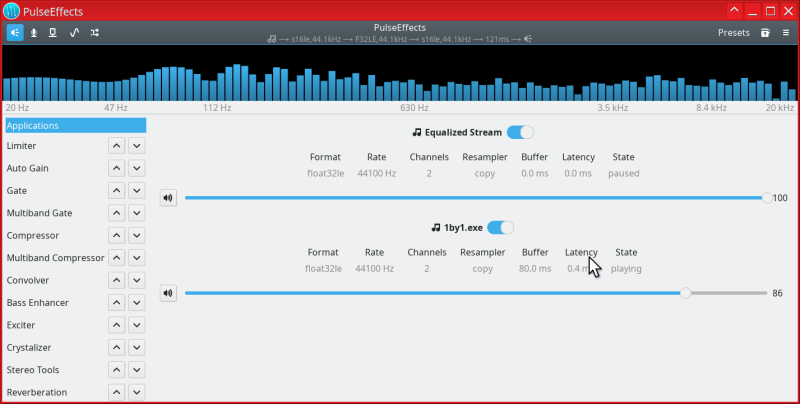Screen dimensions: 800x404
Task: Open the output effects speaker tab
Action: 15,33
